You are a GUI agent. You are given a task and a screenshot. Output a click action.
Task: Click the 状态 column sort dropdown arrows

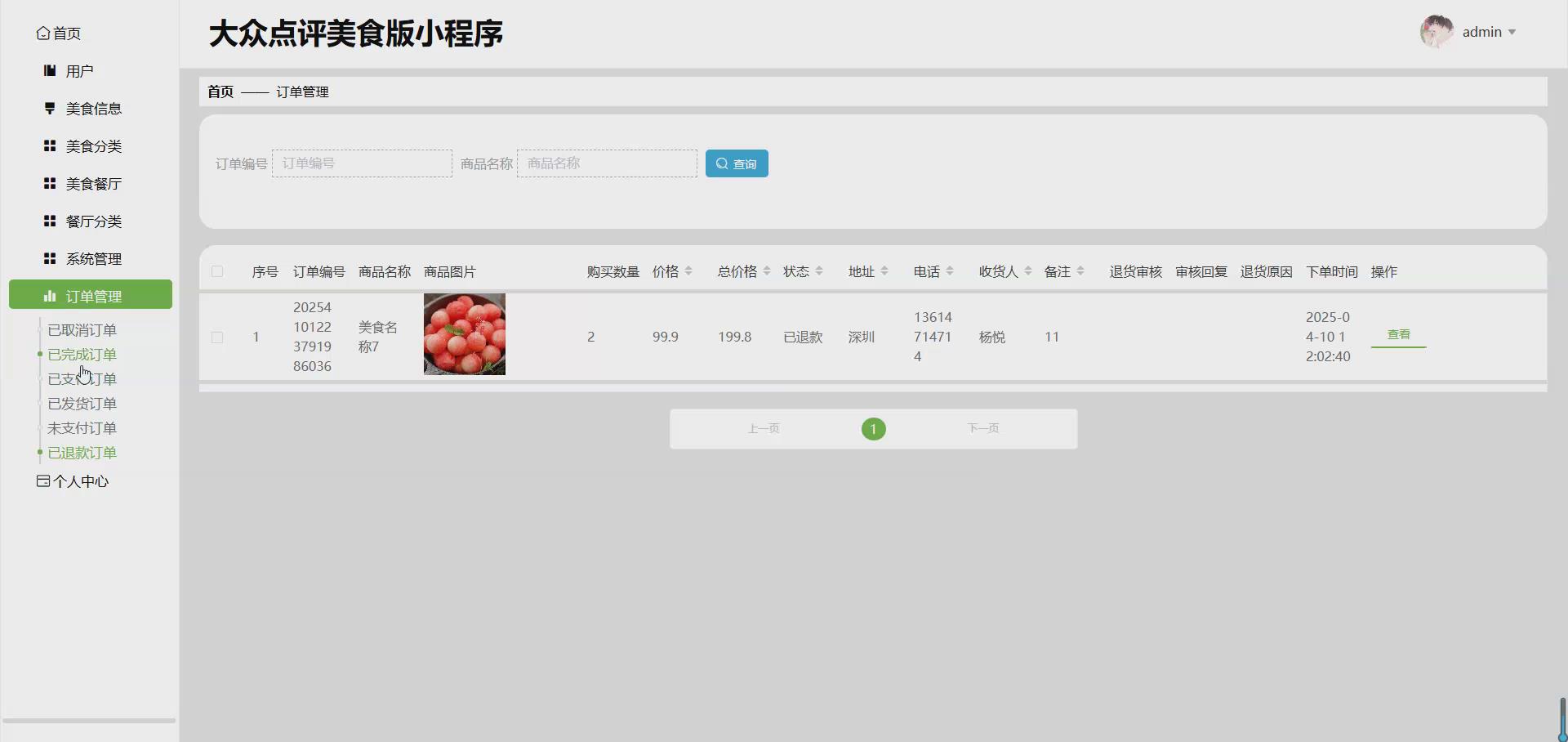tap(820, 271)
